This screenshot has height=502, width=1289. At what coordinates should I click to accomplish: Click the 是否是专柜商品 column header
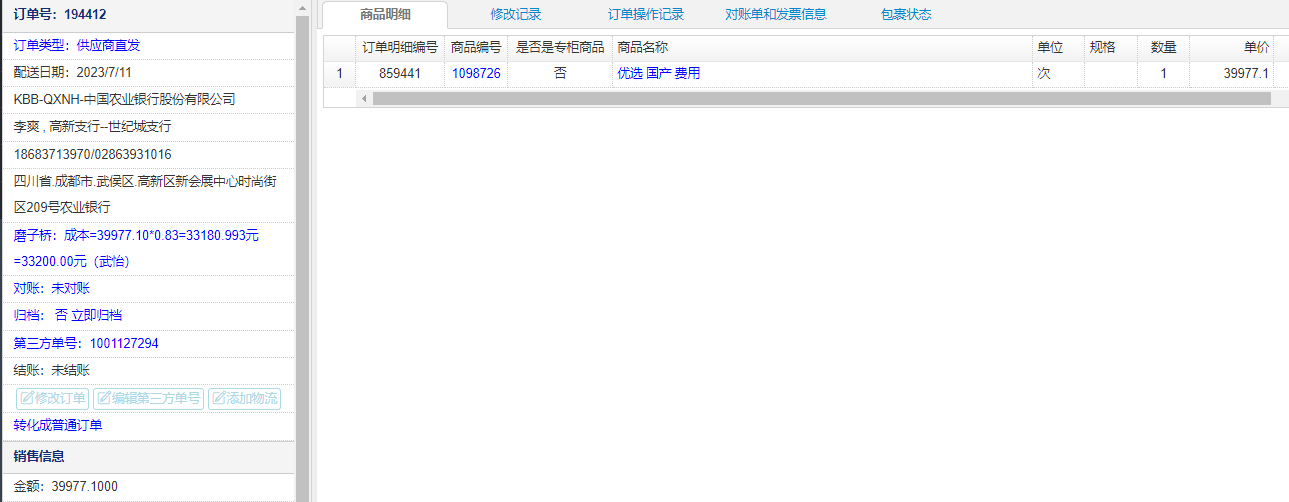(x=560, y=47)
